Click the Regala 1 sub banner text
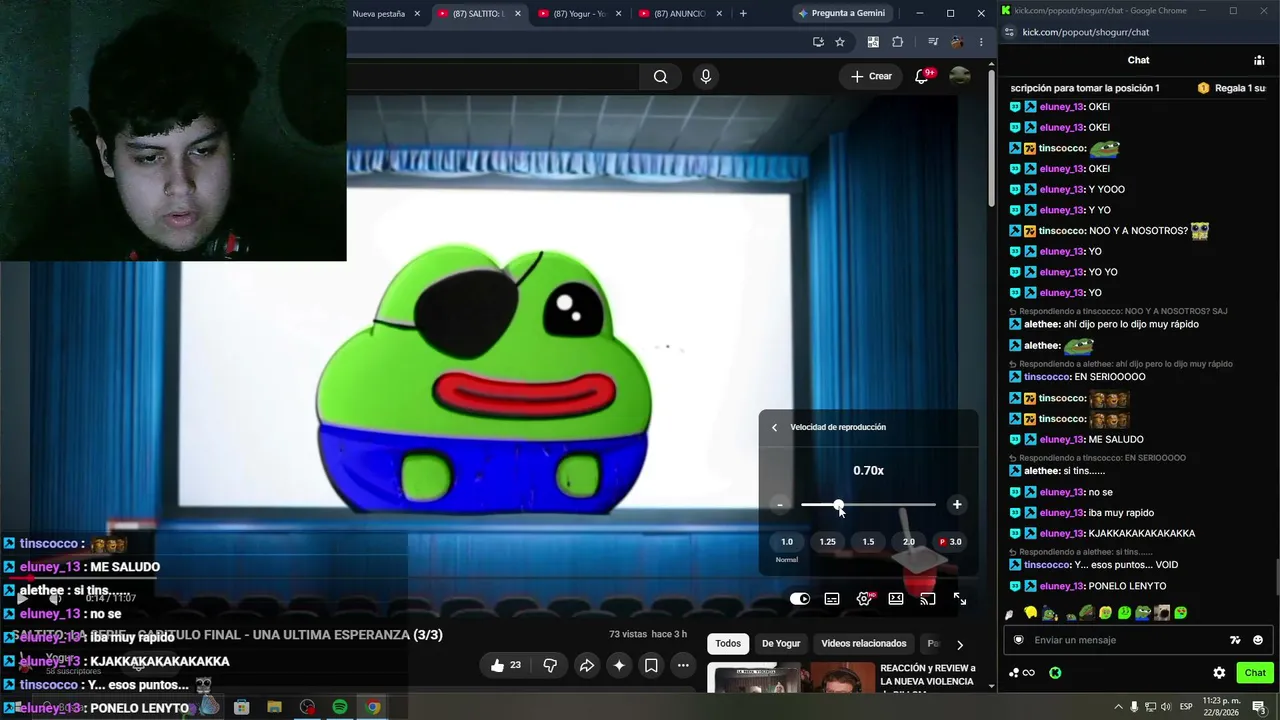Viewport: 1280px width, 720px height. point(1240,88)
